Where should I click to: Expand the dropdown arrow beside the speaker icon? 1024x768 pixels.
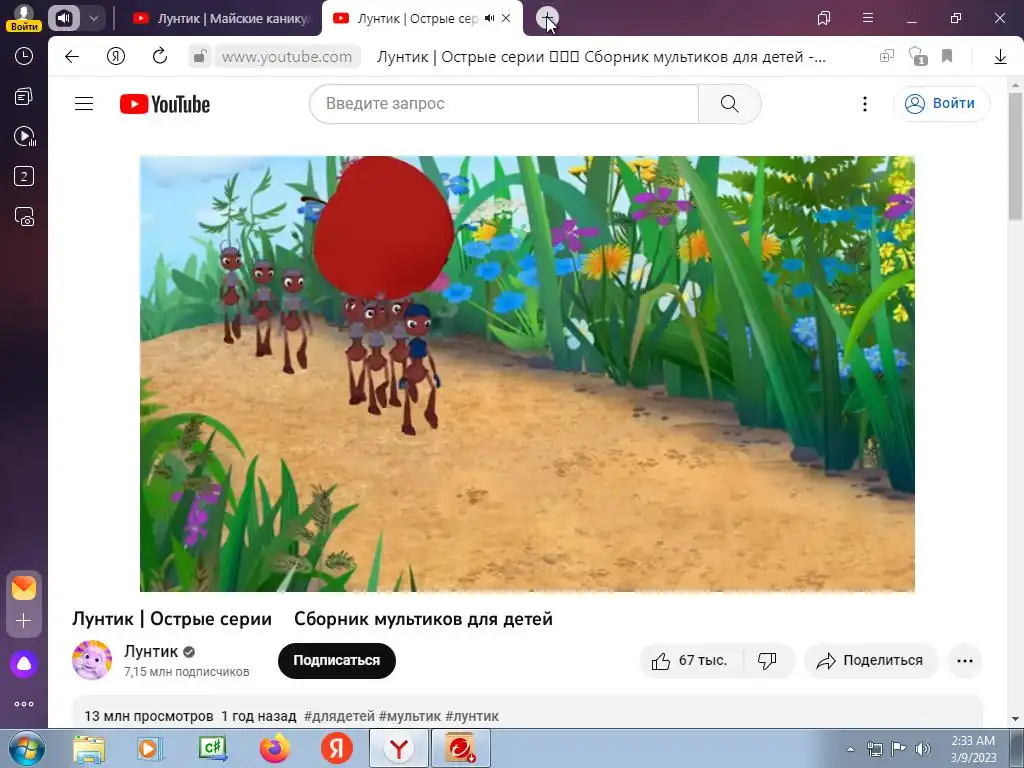tap(93, 18)
